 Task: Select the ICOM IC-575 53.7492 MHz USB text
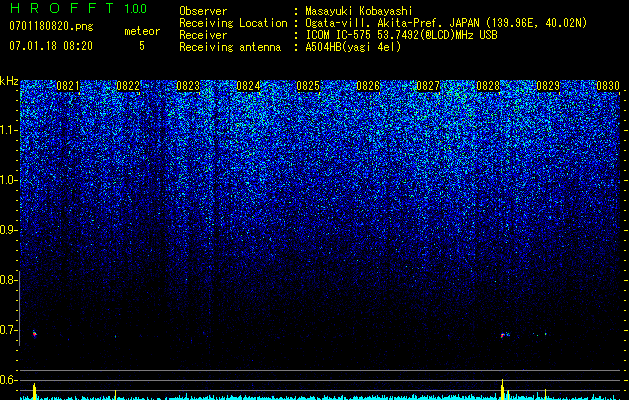click(x=401, y=35)
